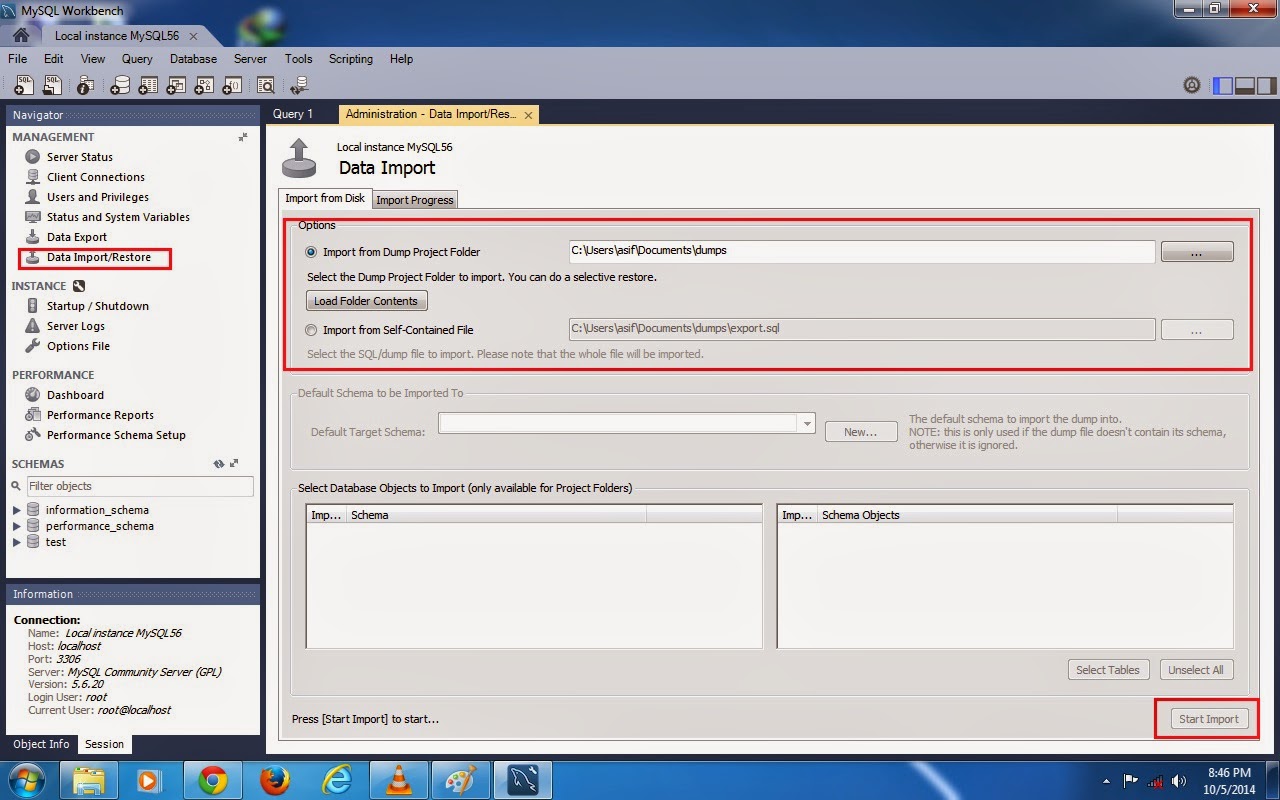
Task: Toggle the right sidebar panel visibility
Action: point(1265,86)
